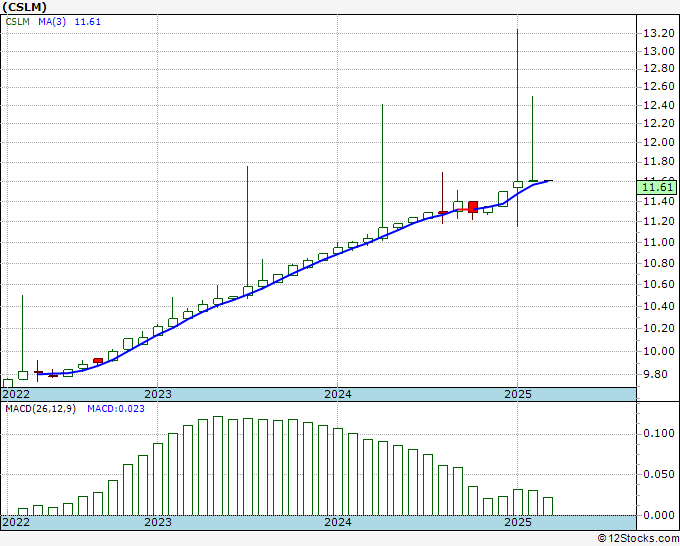This screenshot has height=546, width=680.
Task: Click the MACD(26,12,9) indicator label
Action: [x=40, y=409]
